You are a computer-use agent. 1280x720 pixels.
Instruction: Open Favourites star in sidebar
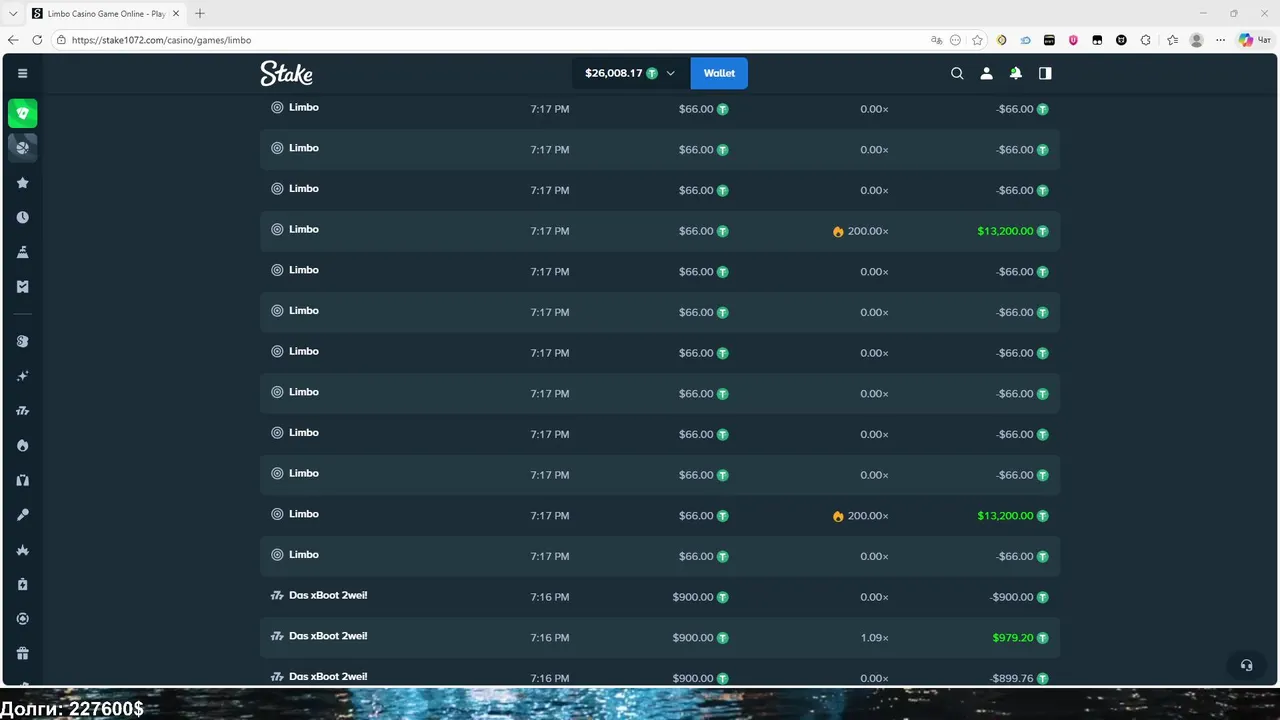coord(23,183)
